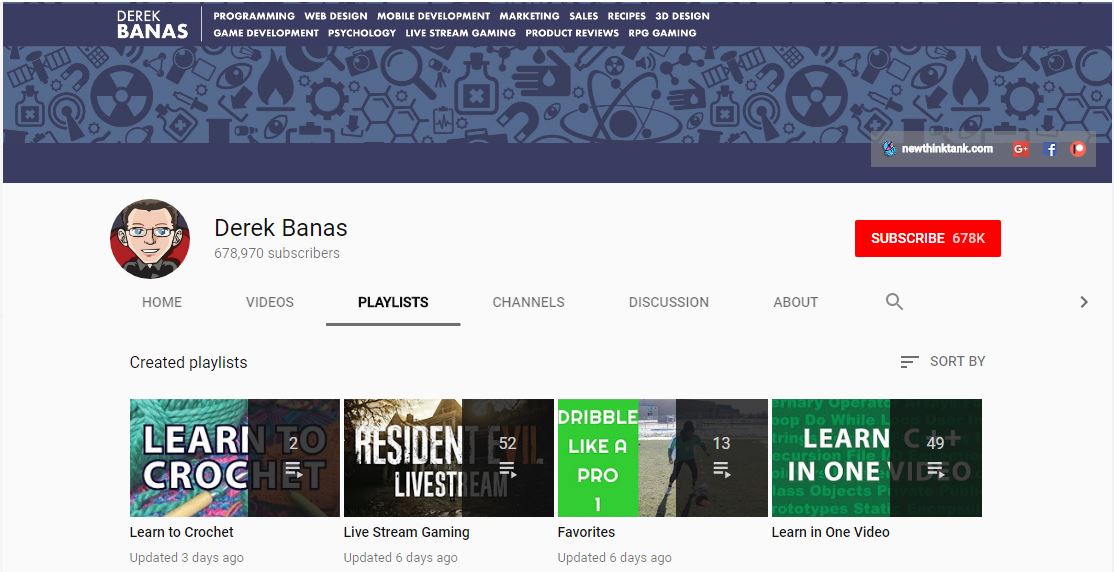
Task: Go to the About tab
Action: tap(796, 302)
